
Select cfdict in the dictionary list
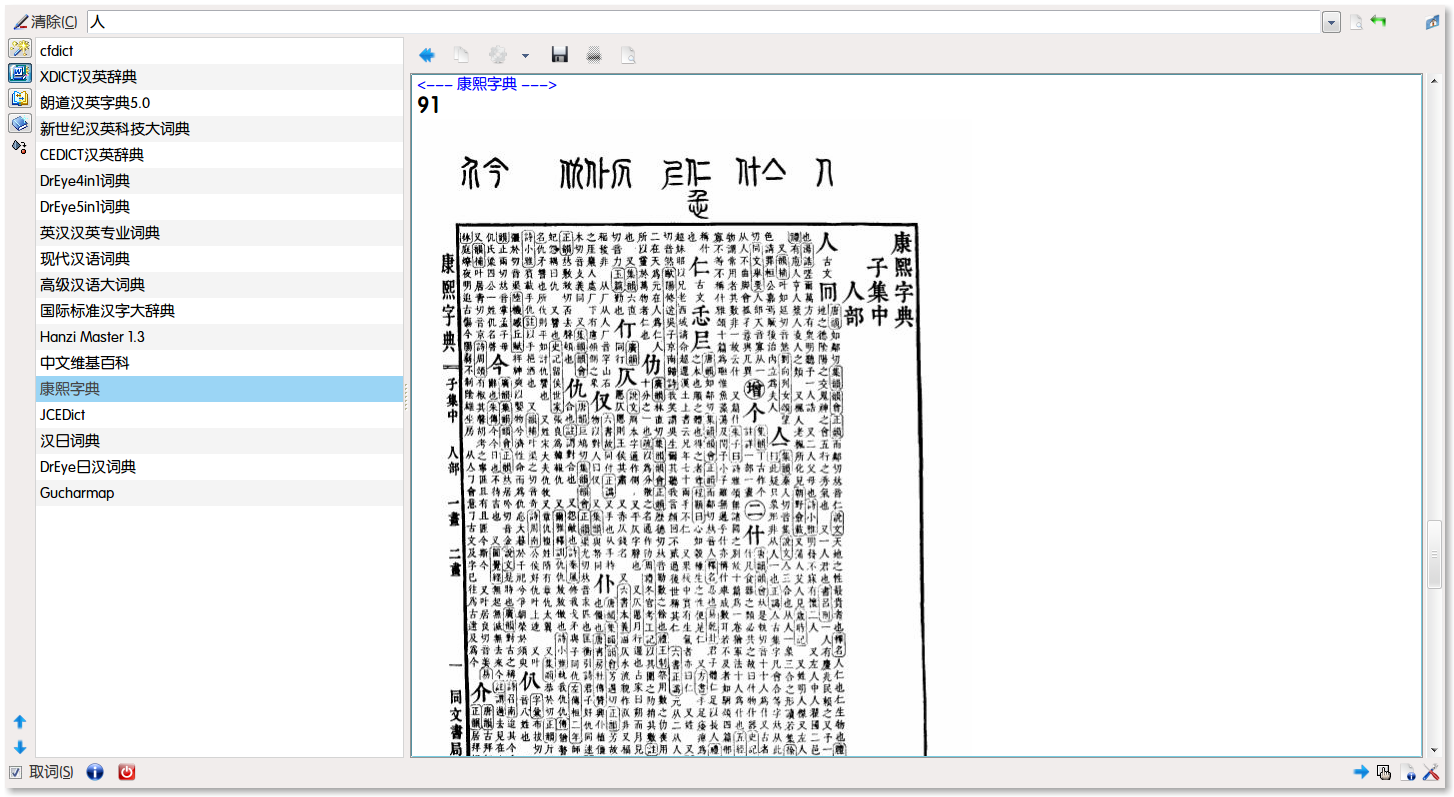(220, 51)
